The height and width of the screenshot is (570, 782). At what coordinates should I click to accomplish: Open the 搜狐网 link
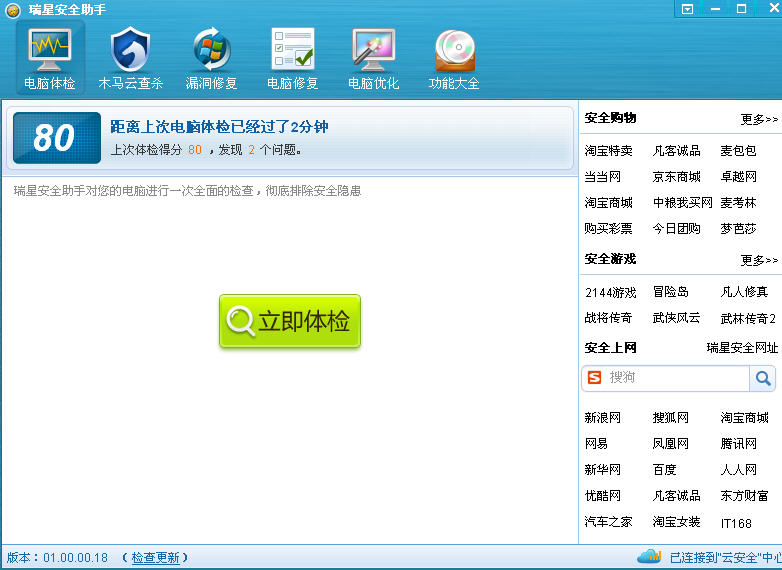670,417
